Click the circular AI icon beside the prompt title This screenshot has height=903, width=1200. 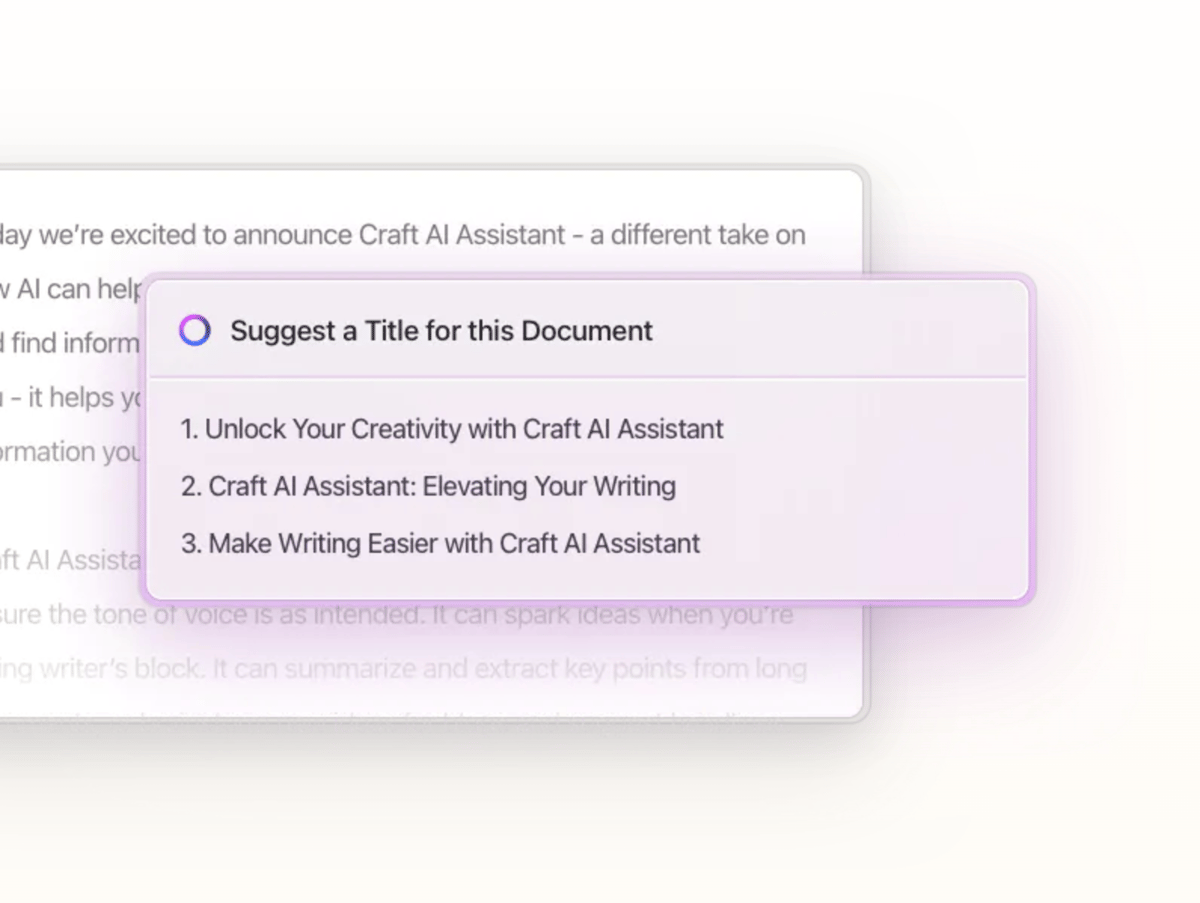tap(194, 330)
